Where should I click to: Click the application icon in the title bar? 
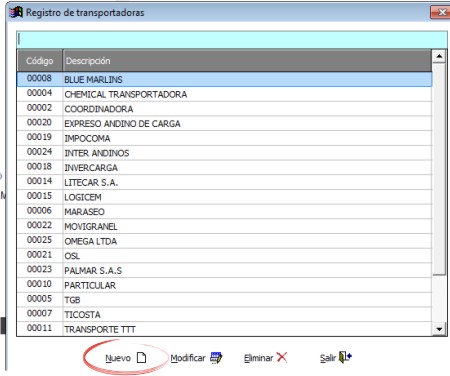click(16, 12)
